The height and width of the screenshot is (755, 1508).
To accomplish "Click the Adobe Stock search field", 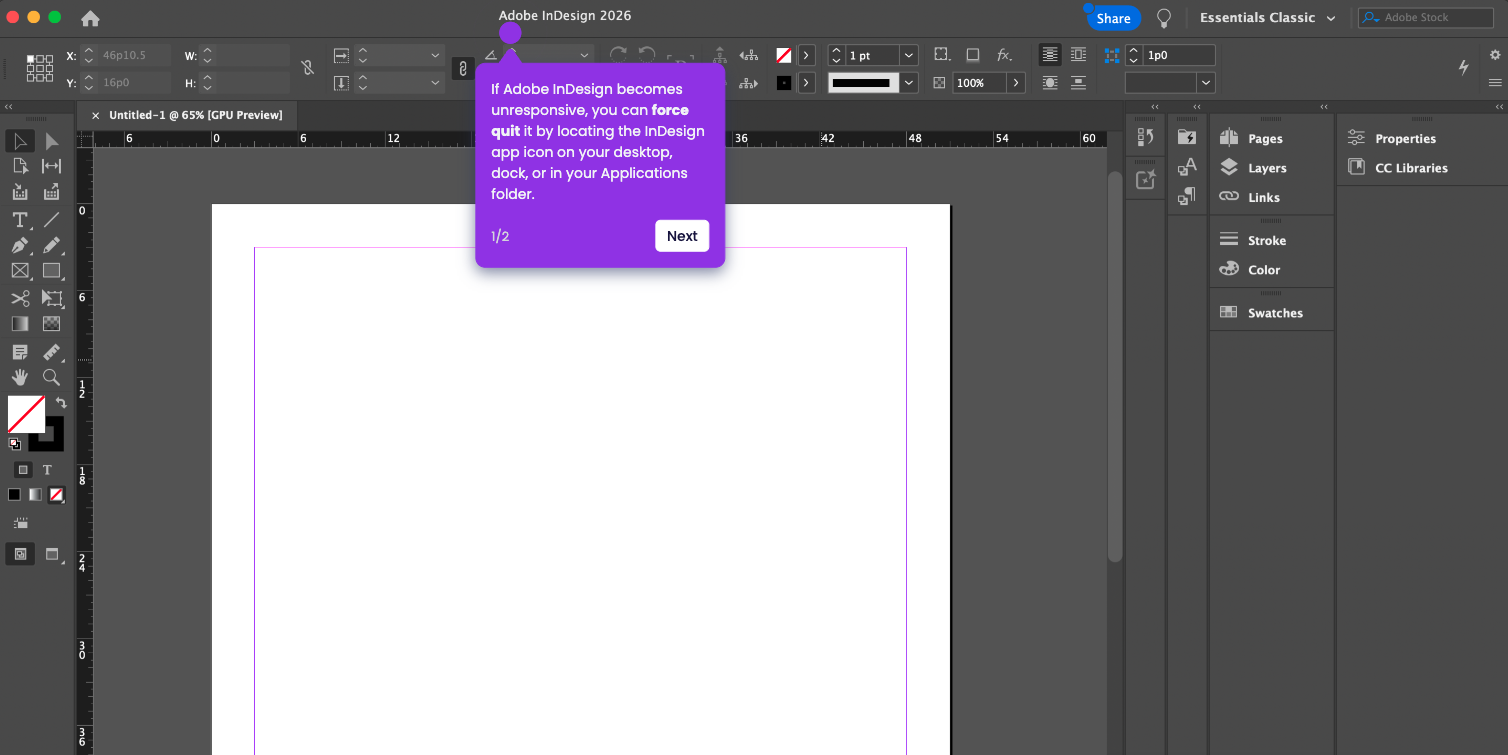I will click(1425, 18).
